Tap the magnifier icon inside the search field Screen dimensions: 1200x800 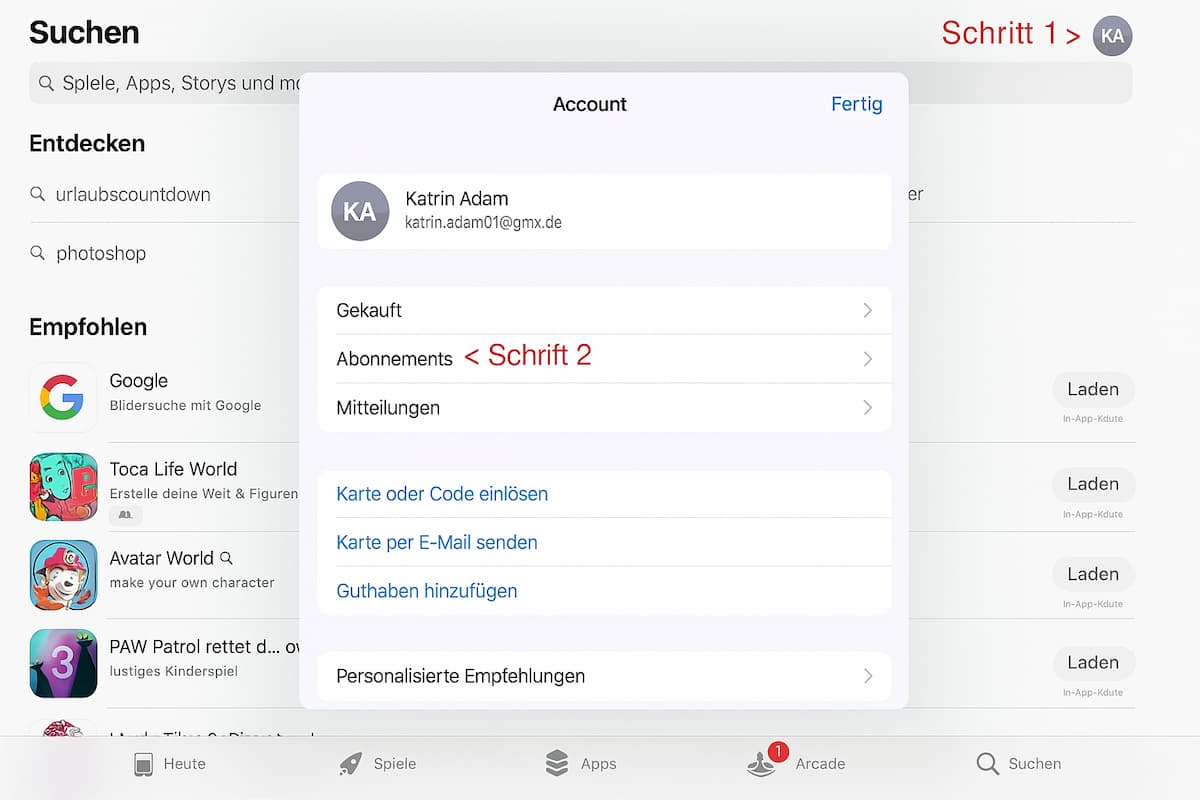pyautogui.click(x=47, y=82)
